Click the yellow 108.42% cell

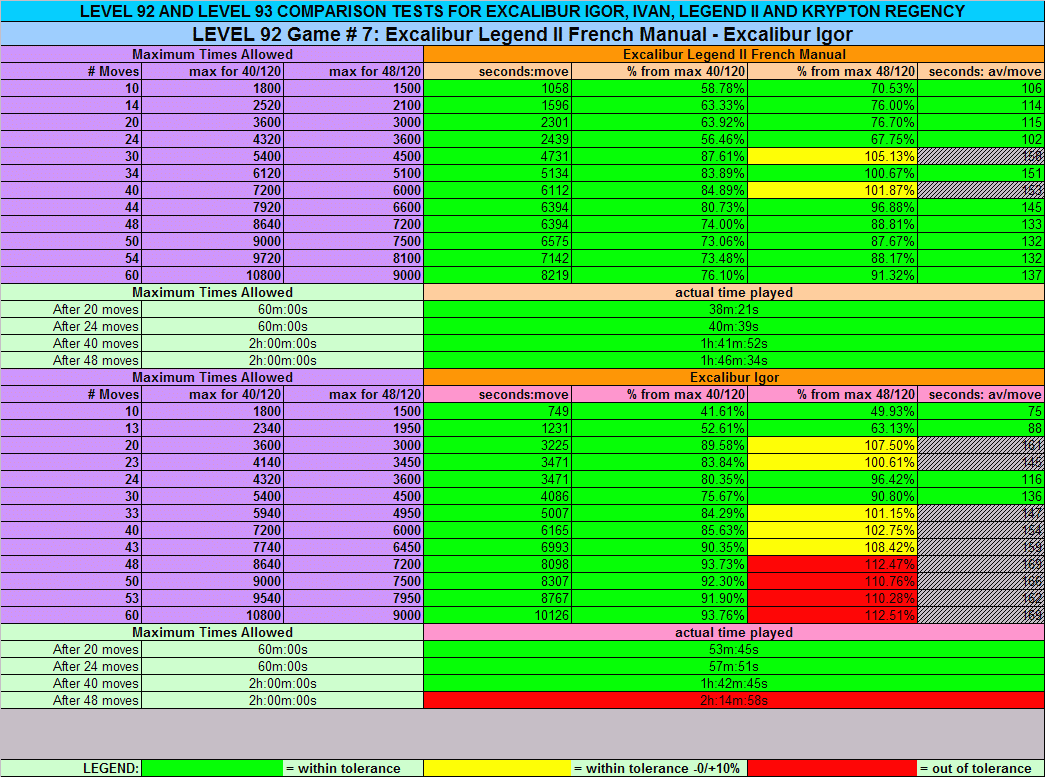point(832,547)
